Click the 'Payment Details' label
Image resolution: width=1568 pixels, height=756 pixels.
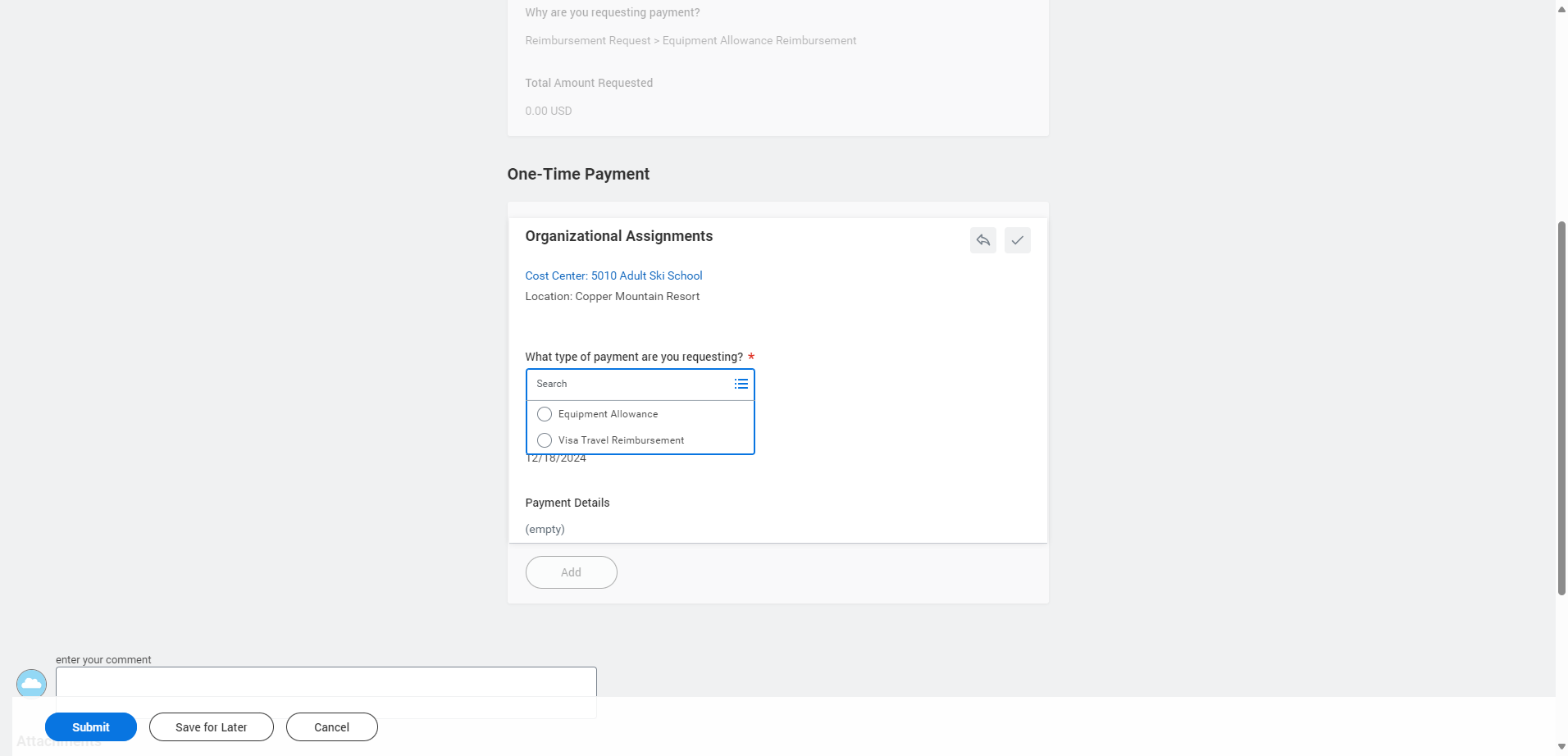(567, 503)
